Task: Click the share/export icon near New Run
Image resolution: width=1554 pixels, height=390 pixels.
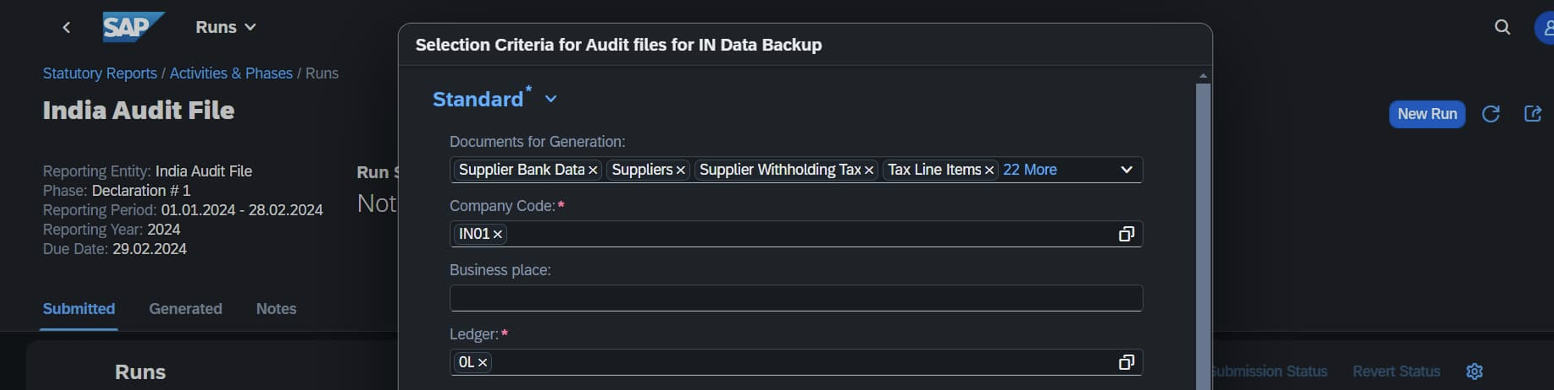Action: click(x=1532, y=114)
